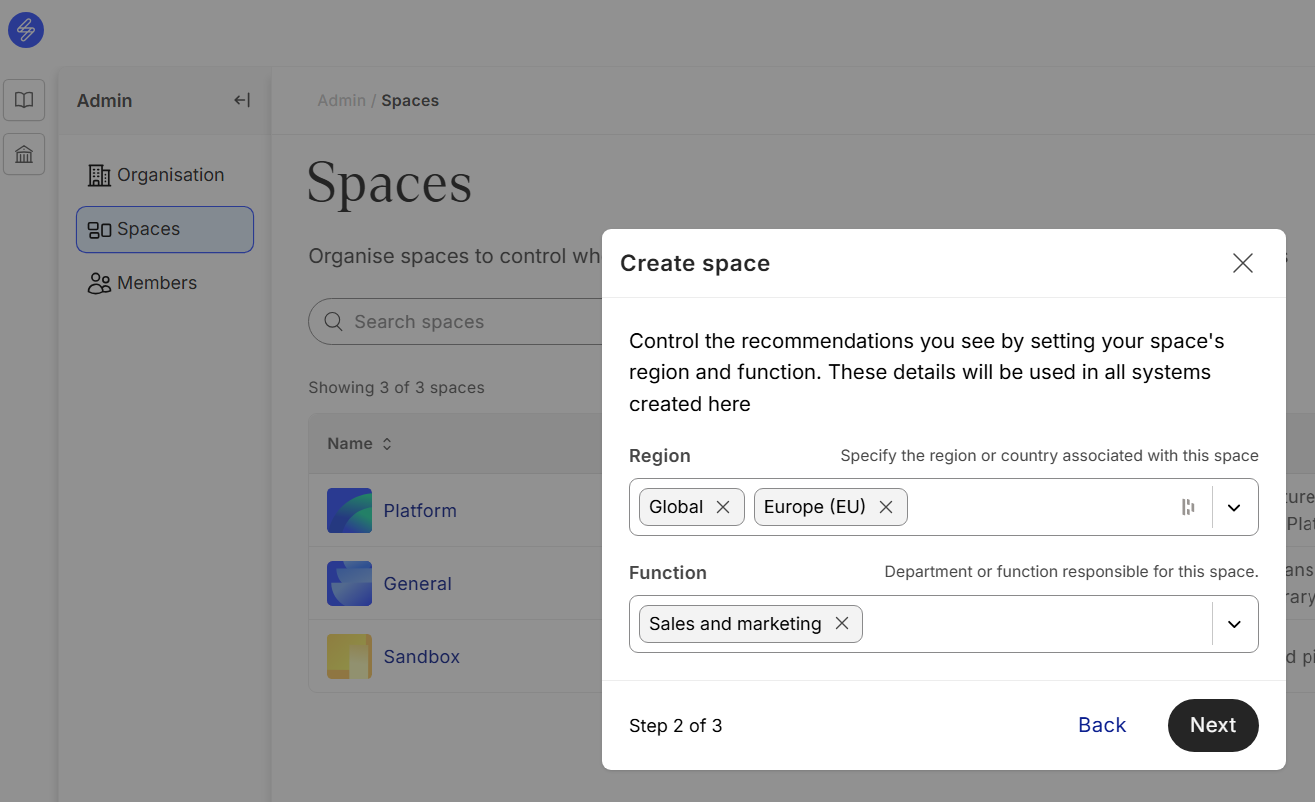This screenshot has width=1315, height=802.
Task: Close the Create space dialog
Action: 1242,263
